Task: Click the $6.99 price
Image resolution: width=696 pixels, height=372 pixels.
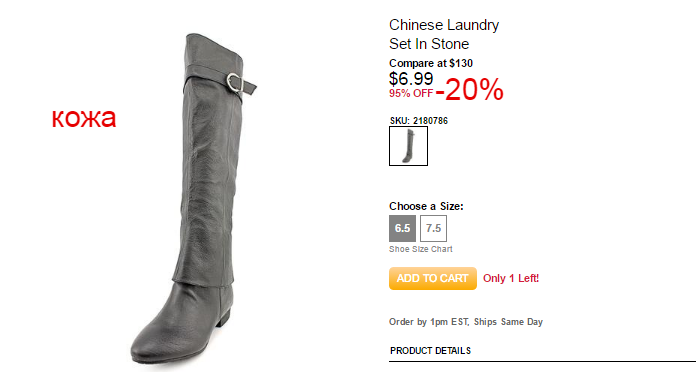Action: click(x=411, y=79)
